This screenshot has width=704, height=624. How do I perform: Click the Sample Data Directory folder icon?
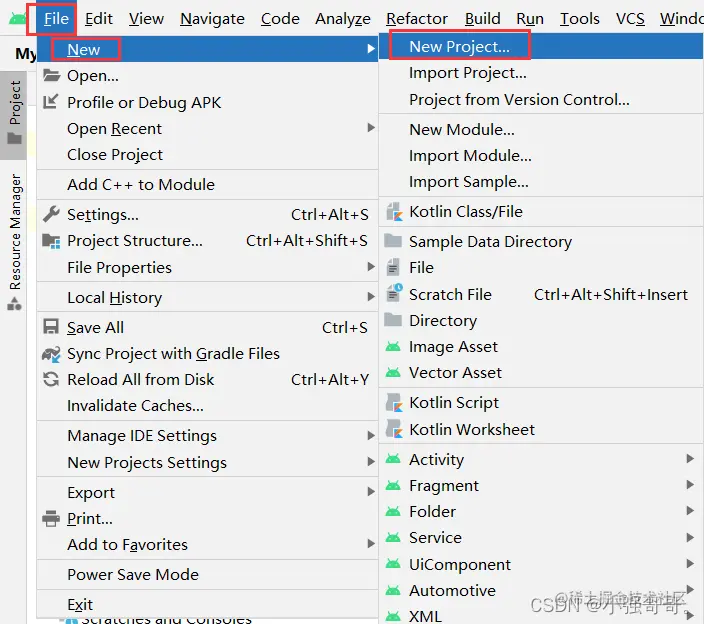tap(393, 241)
